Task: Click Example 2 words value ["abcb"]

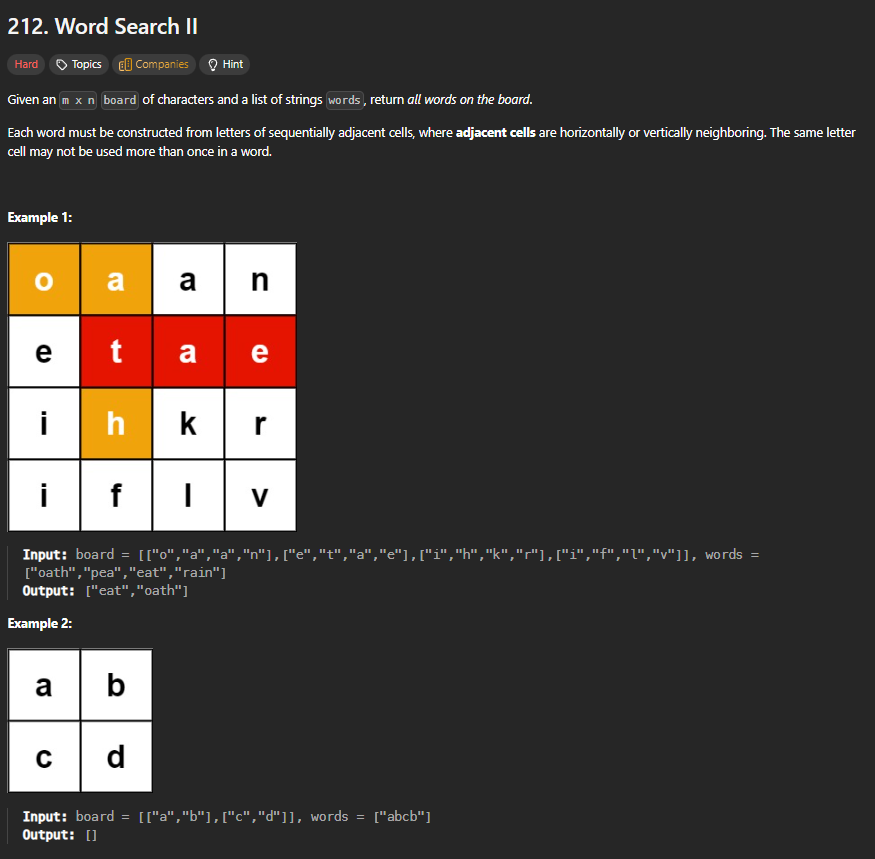Action: pos(402,817)
